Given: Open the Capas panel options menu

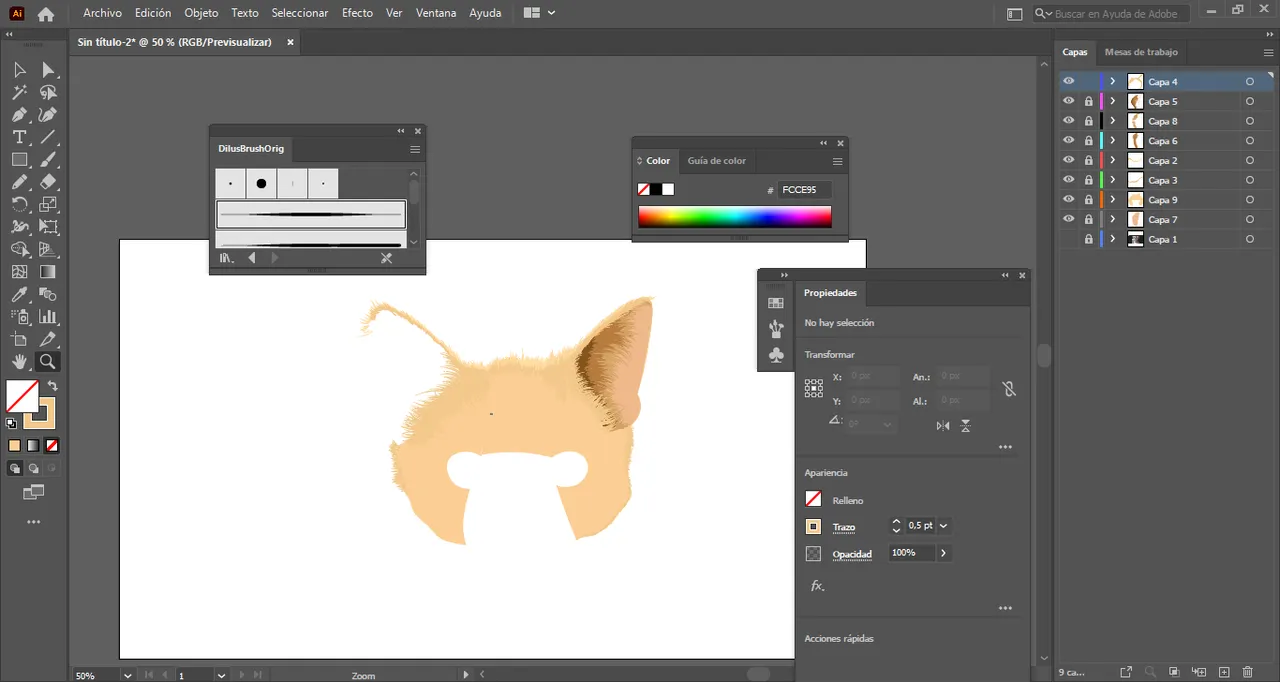Looking at the screenshot, I should point(1268,53).
